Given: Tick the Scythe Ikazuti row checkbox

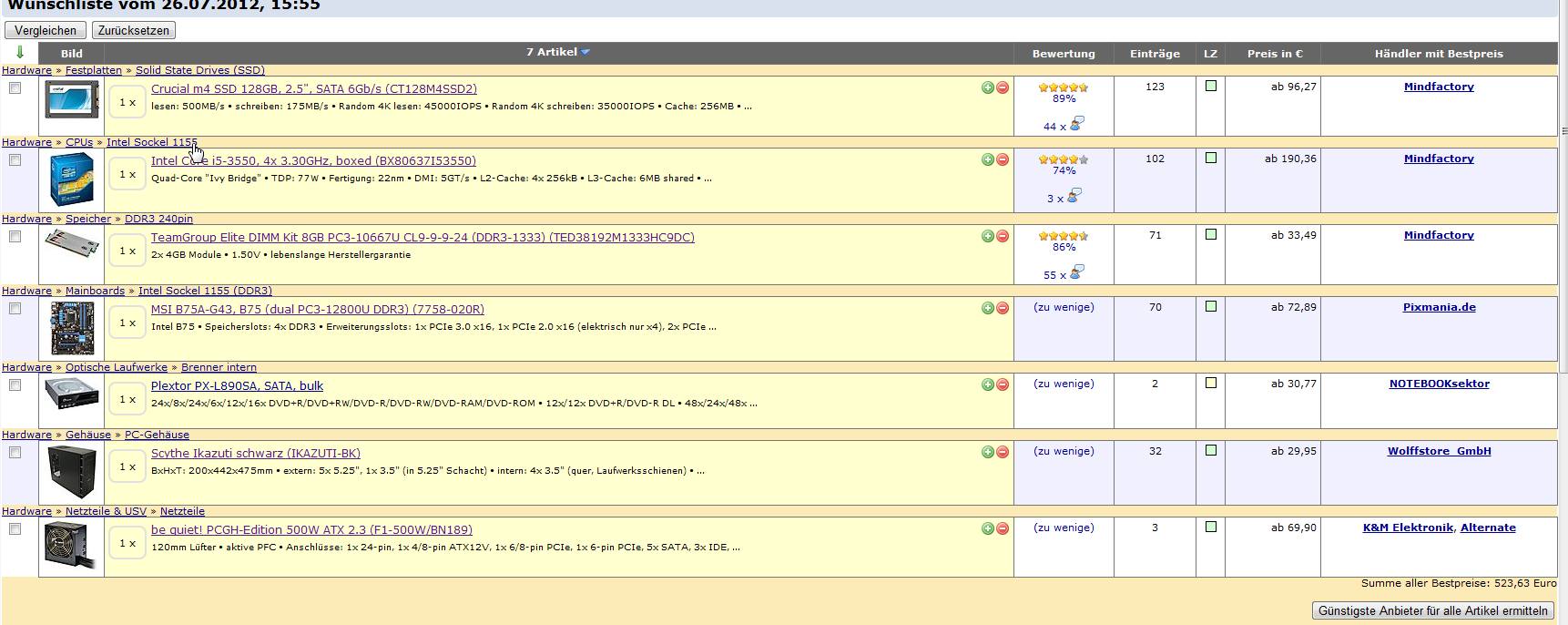Looking at the screenshot, I should 15,453.
